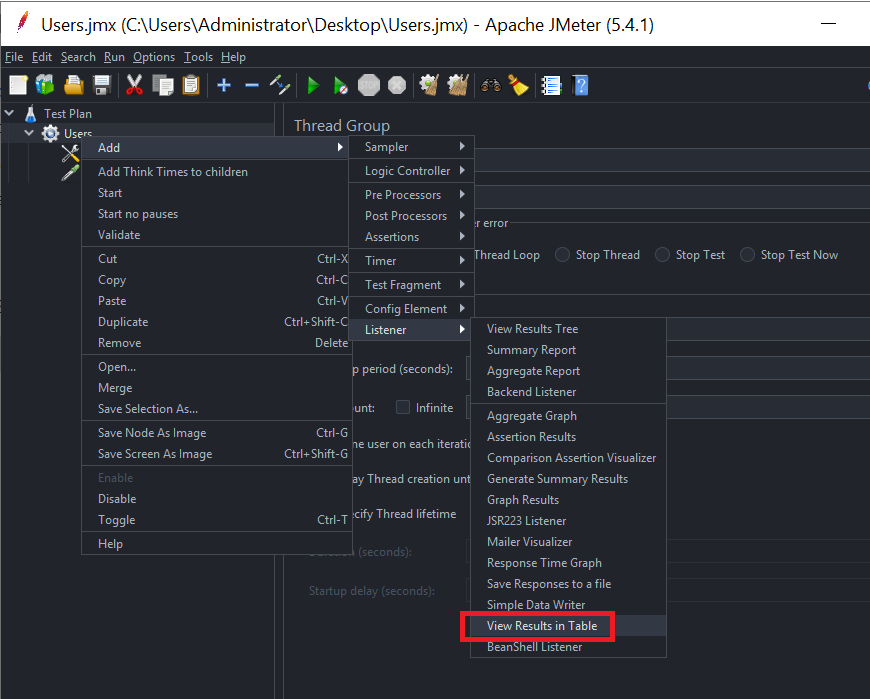Click the Copy icon in toolbar
This screenshot has width=870, height=699.
point(163,85)
